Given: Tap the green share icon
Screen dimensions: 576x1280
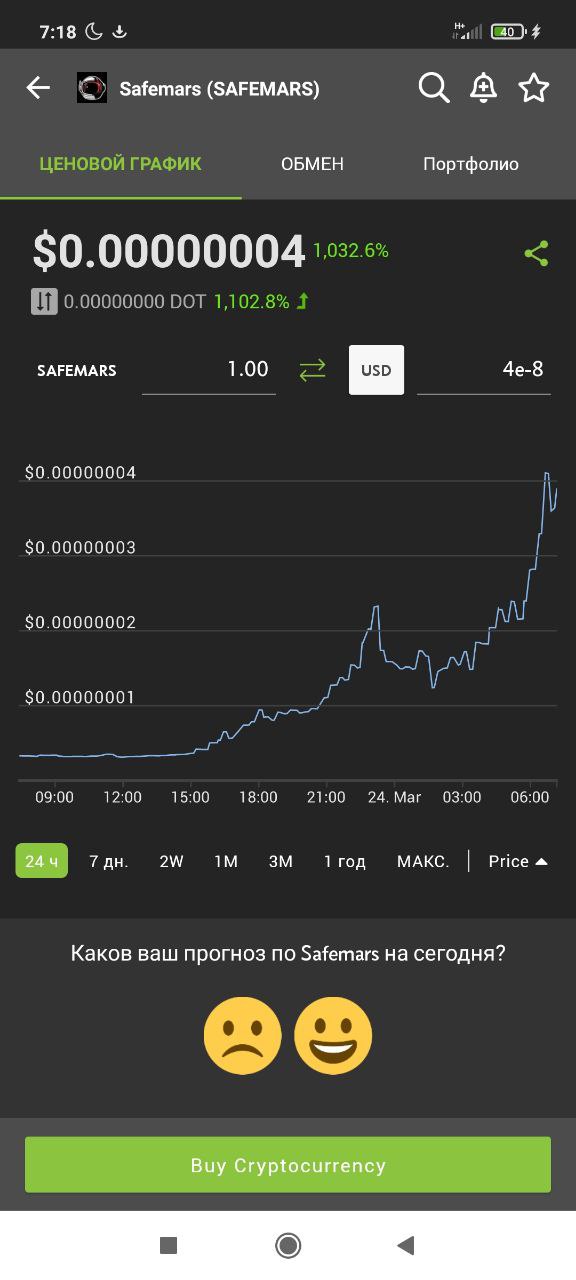Looking at the screenshot, I should pos(537,253).
